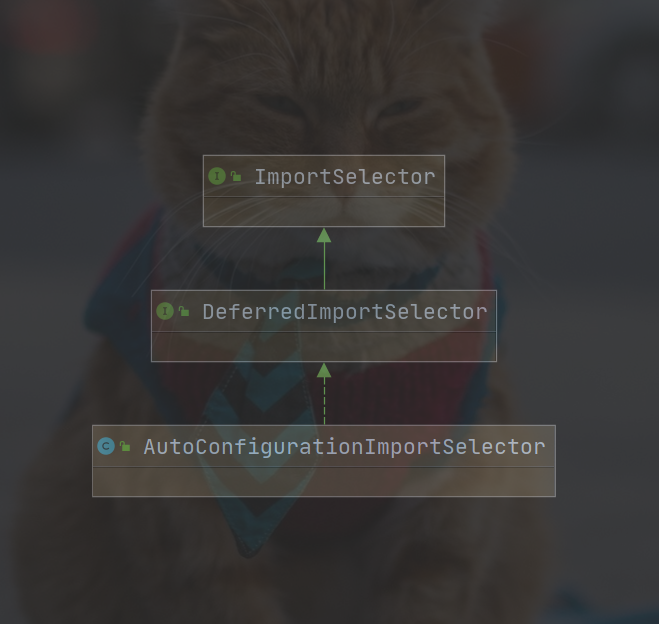The width and height of the screenshot is (659, 624).
Task: Click the empty members compartment under AutoConfigurationImportSelector
Action: pyautogui.click(x=324, y=482)
